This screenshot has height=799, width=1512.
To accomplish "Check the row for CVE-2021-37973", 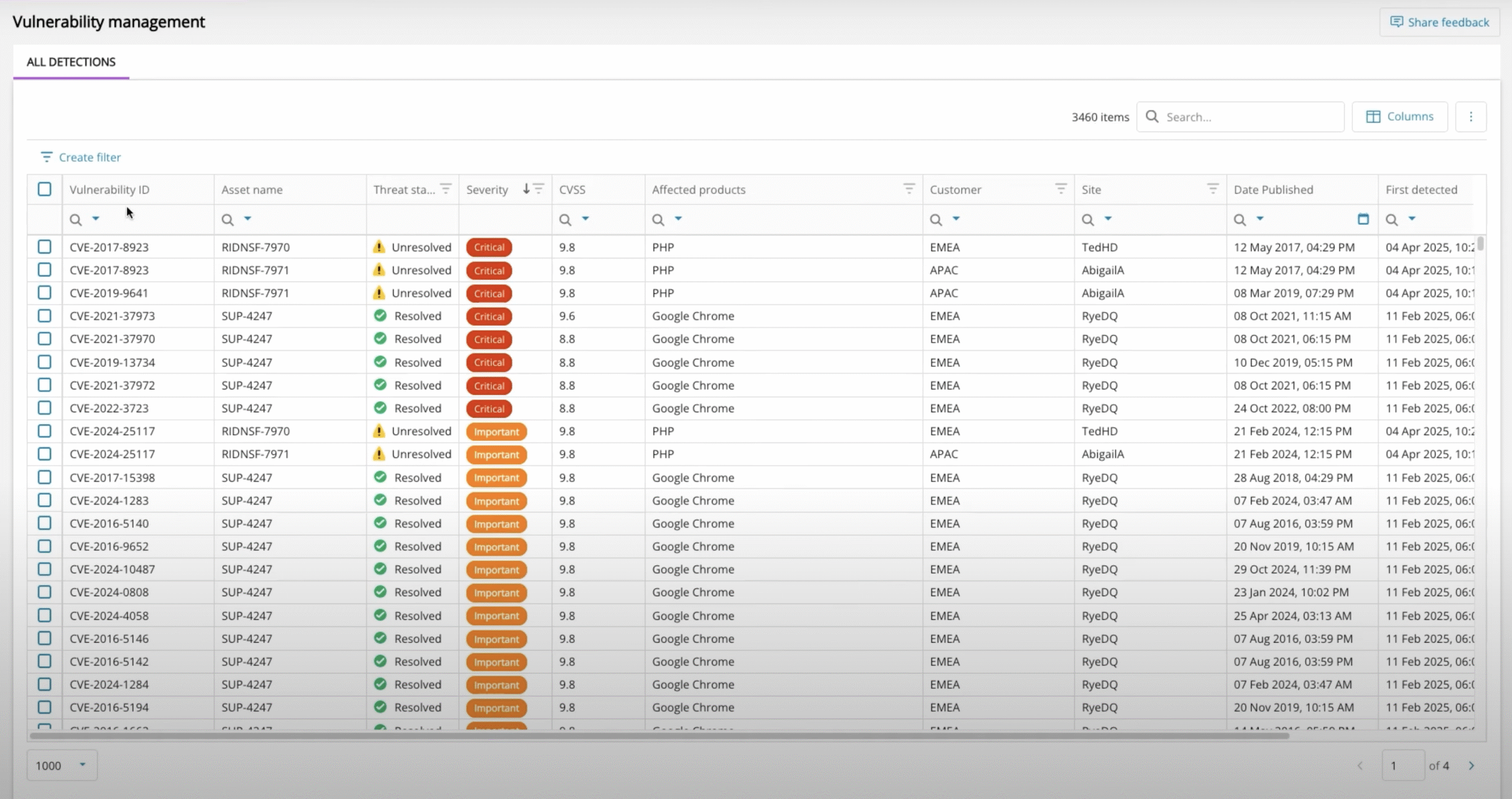I will click(x=44, y=316).
